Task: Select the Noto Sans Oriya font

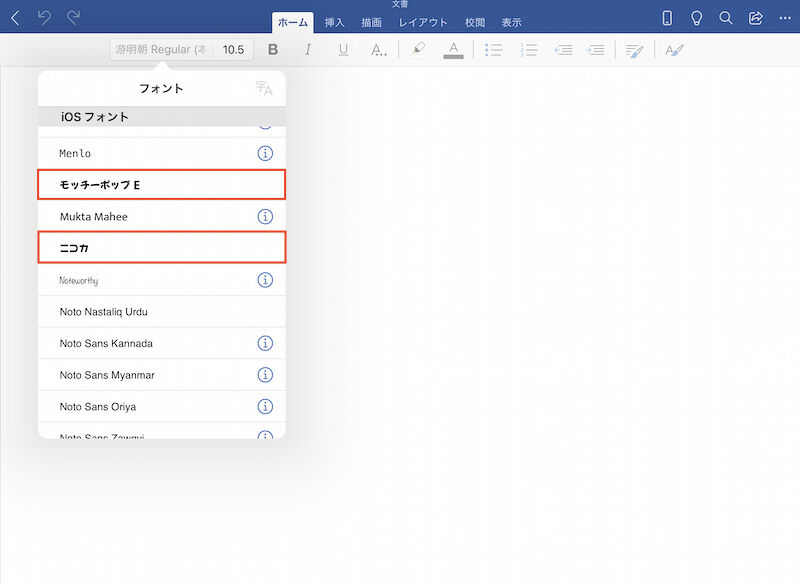Action: coord(162,407)
